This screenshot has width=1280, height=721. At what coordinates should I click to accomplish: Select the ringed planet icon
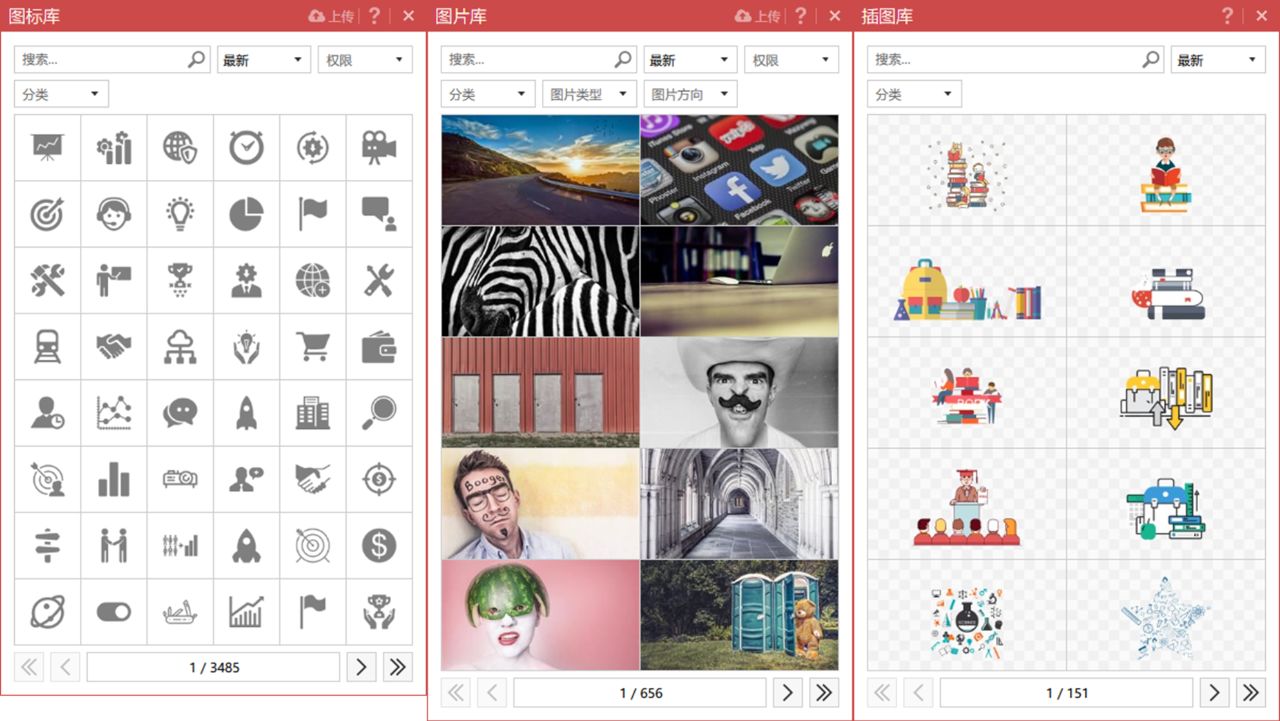(x=47, y=612)
